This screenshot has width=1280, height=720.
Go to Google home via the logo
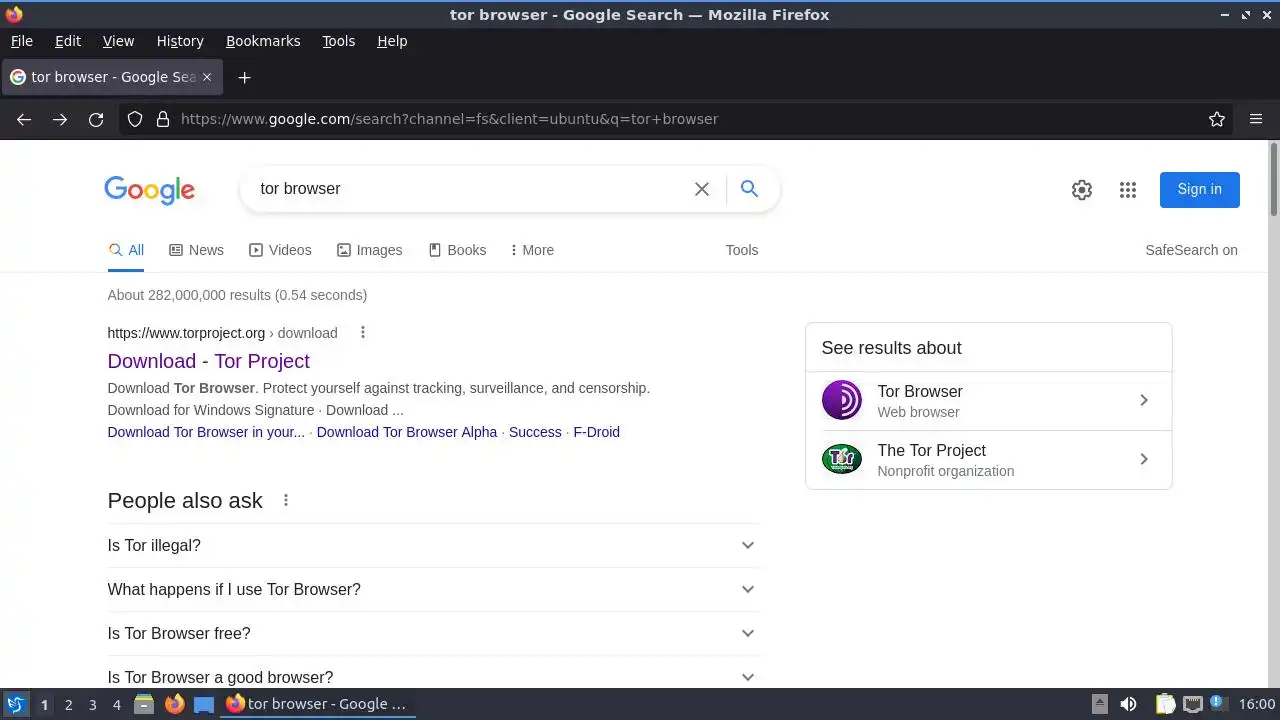tap(149, 190)
